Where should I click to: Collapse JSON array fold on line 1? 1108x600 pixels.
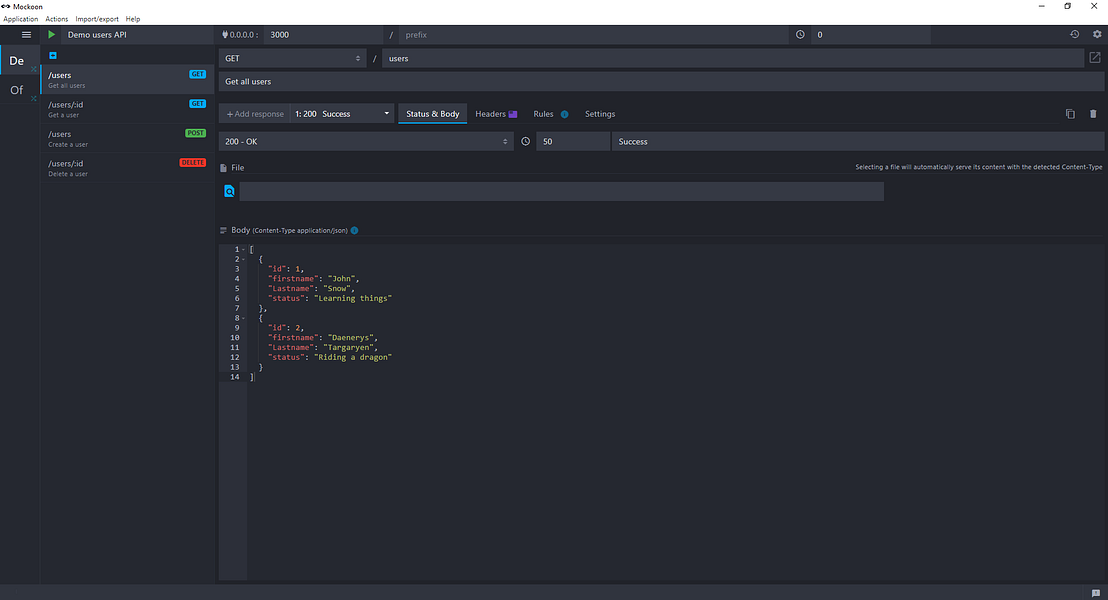tap(244, 249)
